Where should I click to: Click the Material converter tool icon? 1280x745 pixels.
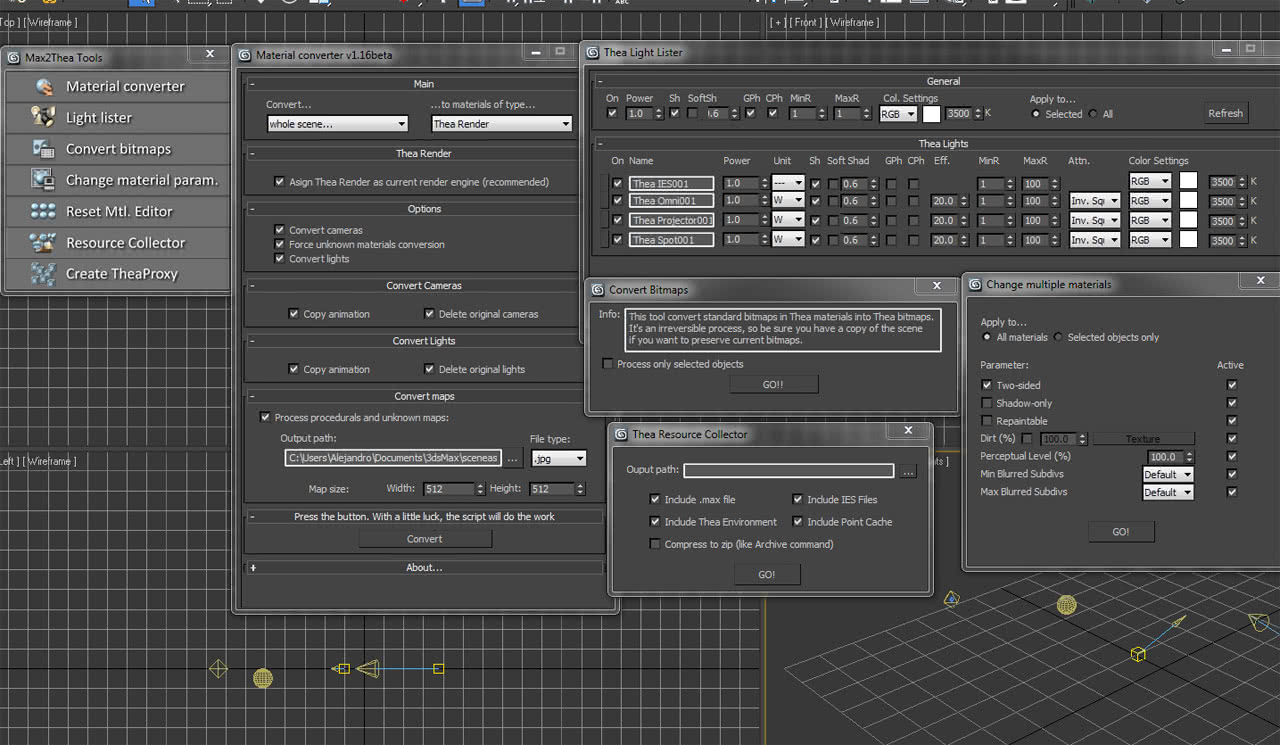click(43, 87)
